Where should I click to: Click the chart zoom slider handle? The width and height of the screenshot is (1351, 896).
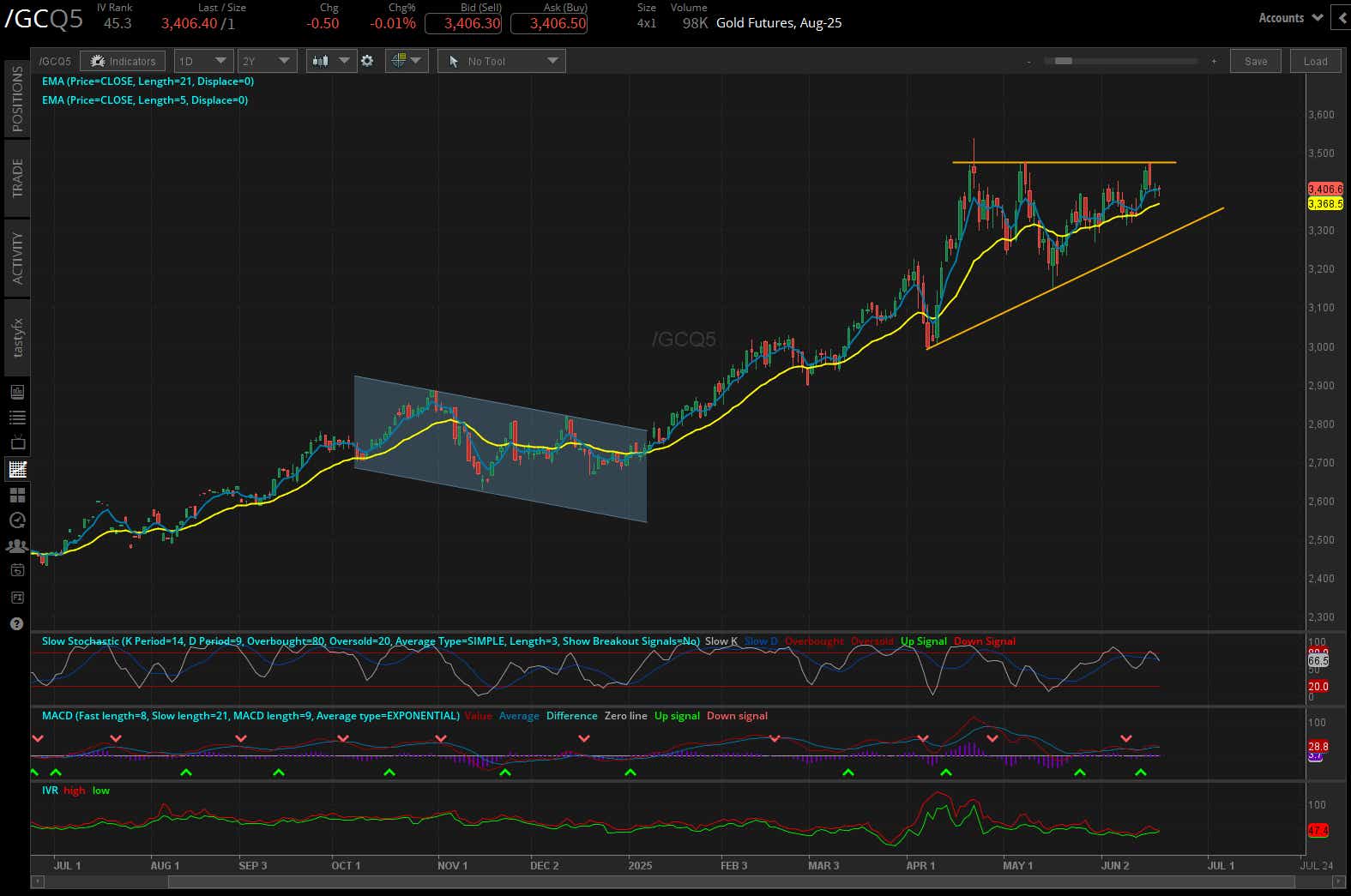point(1064,61)
